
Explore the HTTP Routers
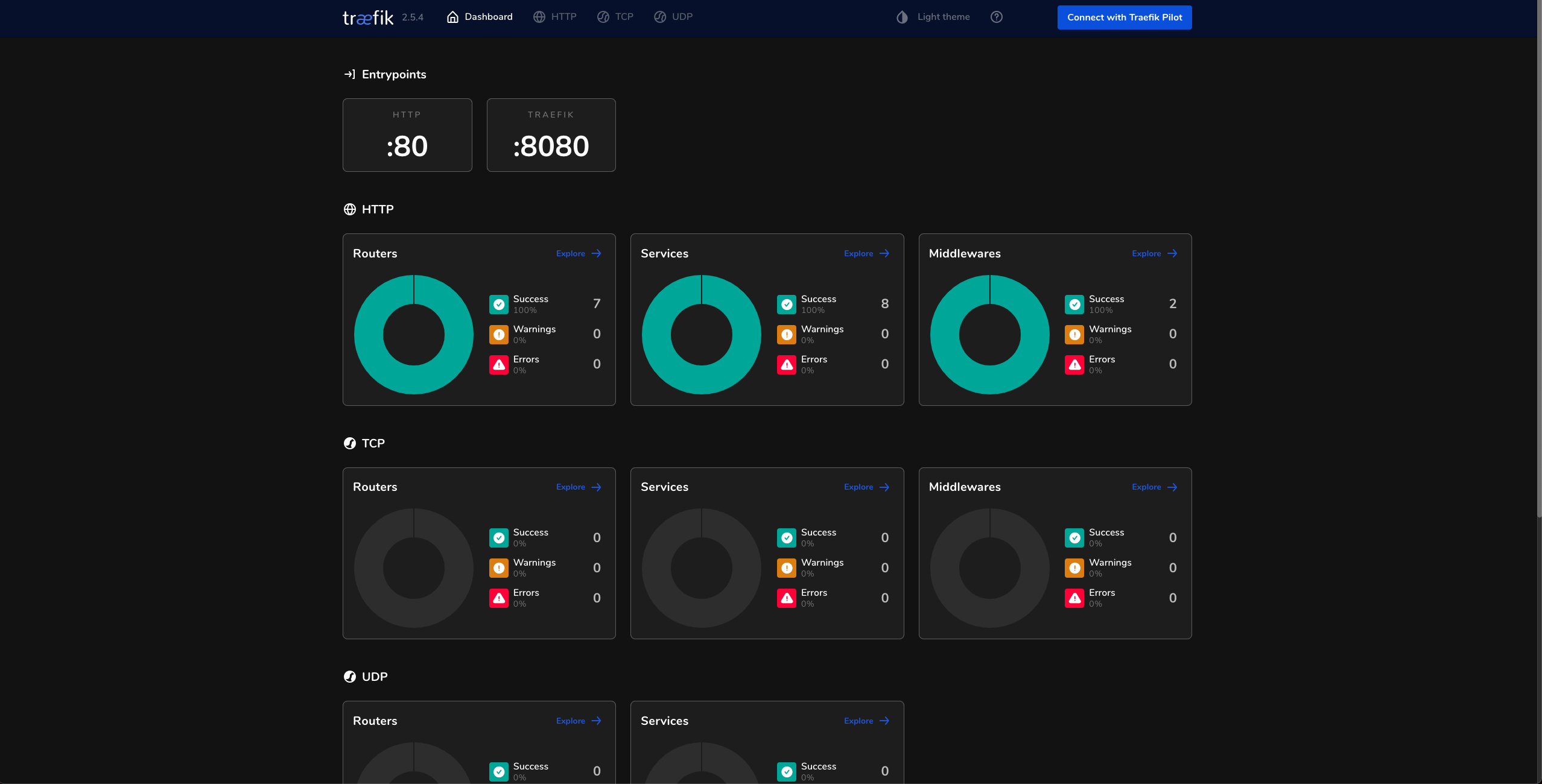578,253
